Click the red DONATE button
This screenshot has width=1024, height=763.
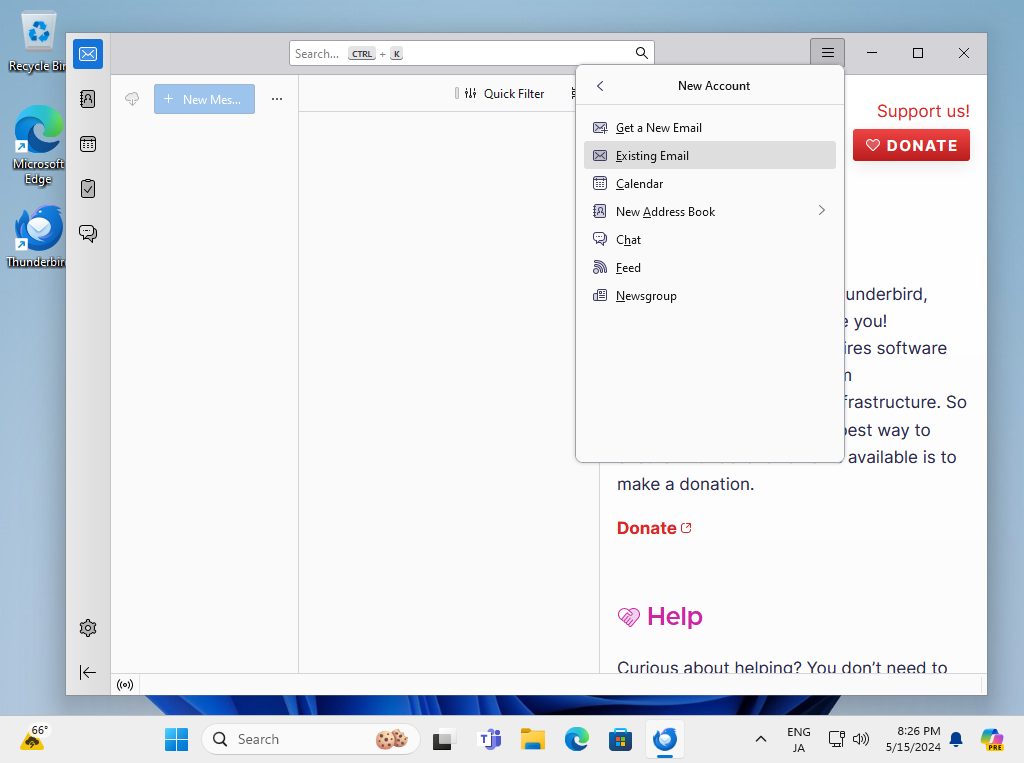coord(911,145)
